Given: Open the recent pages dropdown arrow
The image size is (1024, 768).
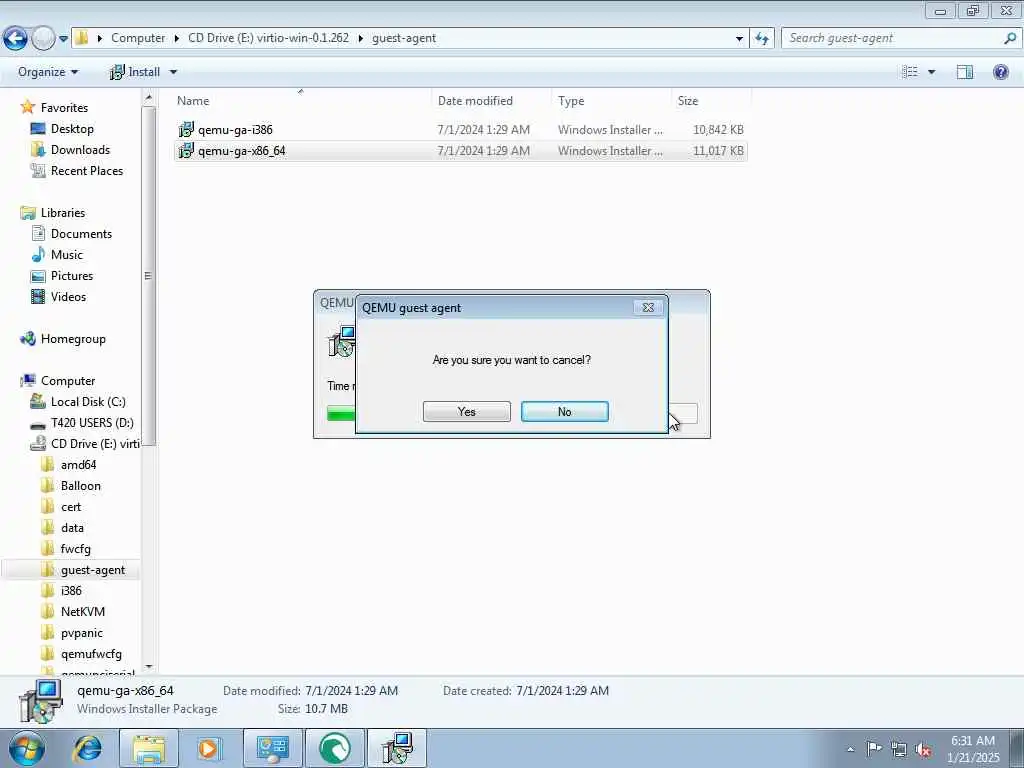Looking at the screenshot, I should [x=63, y=39].
